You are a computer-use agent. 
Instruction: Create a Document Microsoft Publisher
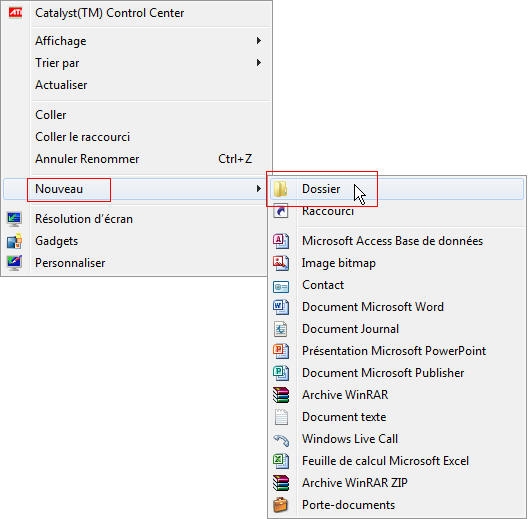(397, 373)
